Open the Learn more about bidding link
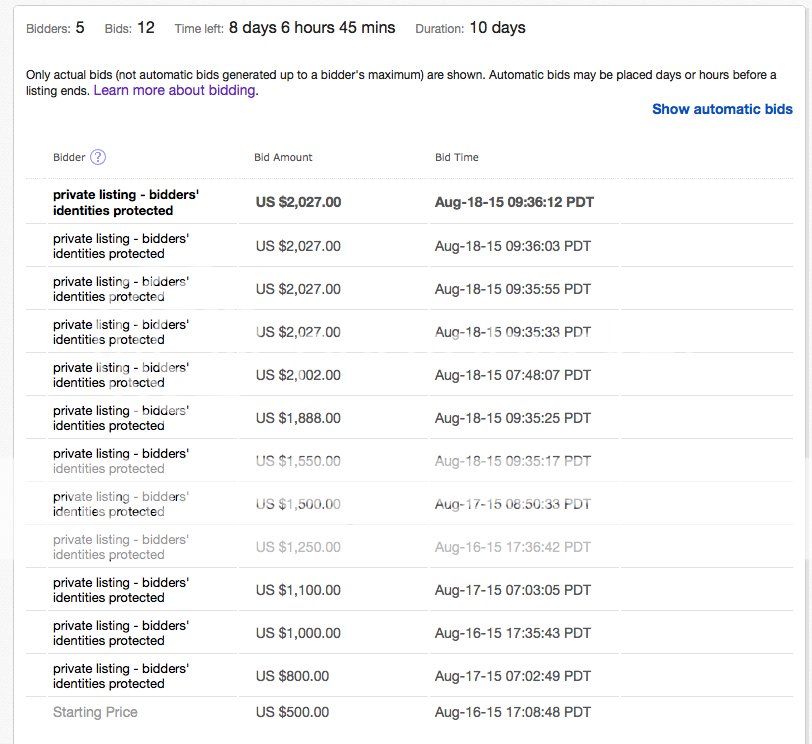This screenshot has height=744, width=812. click(x=175, y=91)
